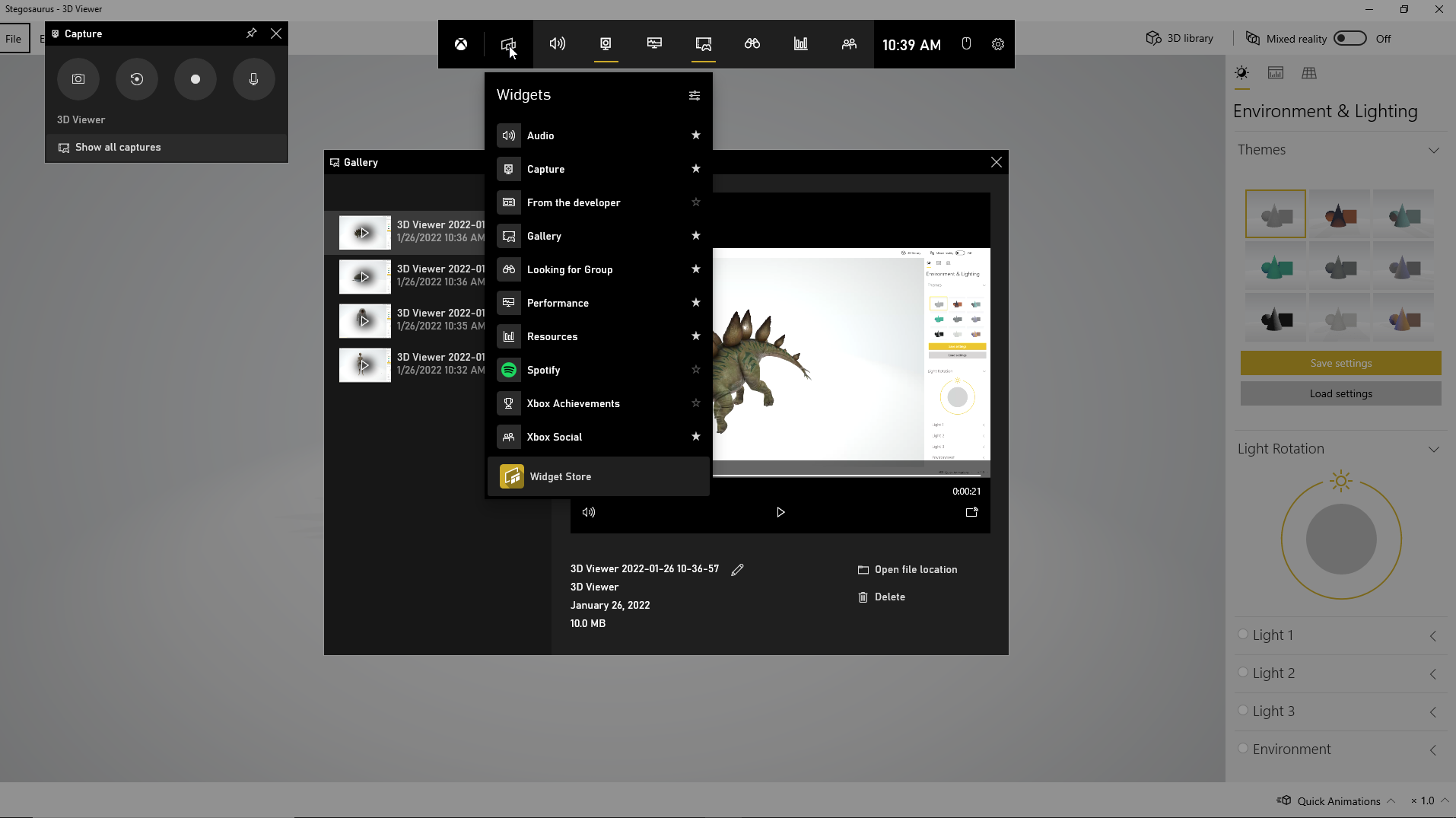1456x818 pixels.
Task: Toggle Mixed reality switch
Action: (1350, 39)
